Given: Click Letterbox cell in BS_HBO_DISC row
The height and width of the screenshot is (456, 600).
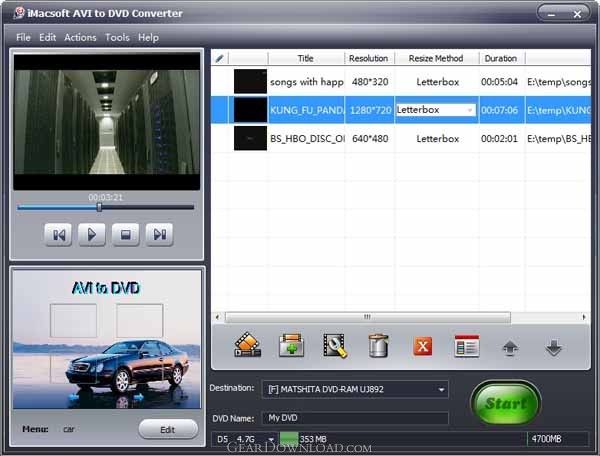Looking at the screenshot, I should pyautogui.click(x=437, y=138).
